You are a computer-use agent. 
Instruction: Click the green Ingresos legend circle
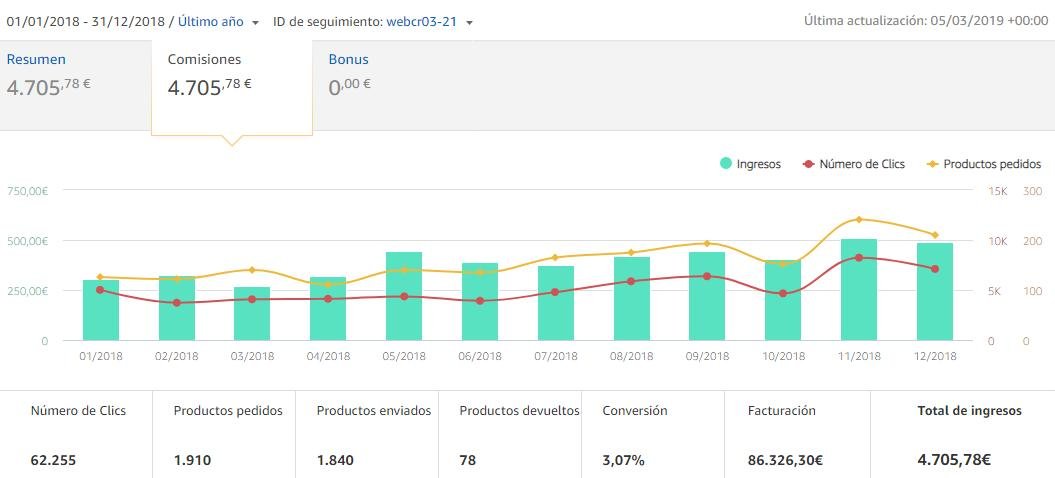coord(725,164)
